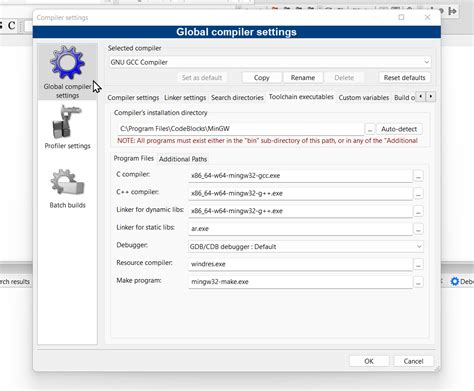474x391 pixels.
Task: Open the Additional Paths tab
Action: coord(183,159)
